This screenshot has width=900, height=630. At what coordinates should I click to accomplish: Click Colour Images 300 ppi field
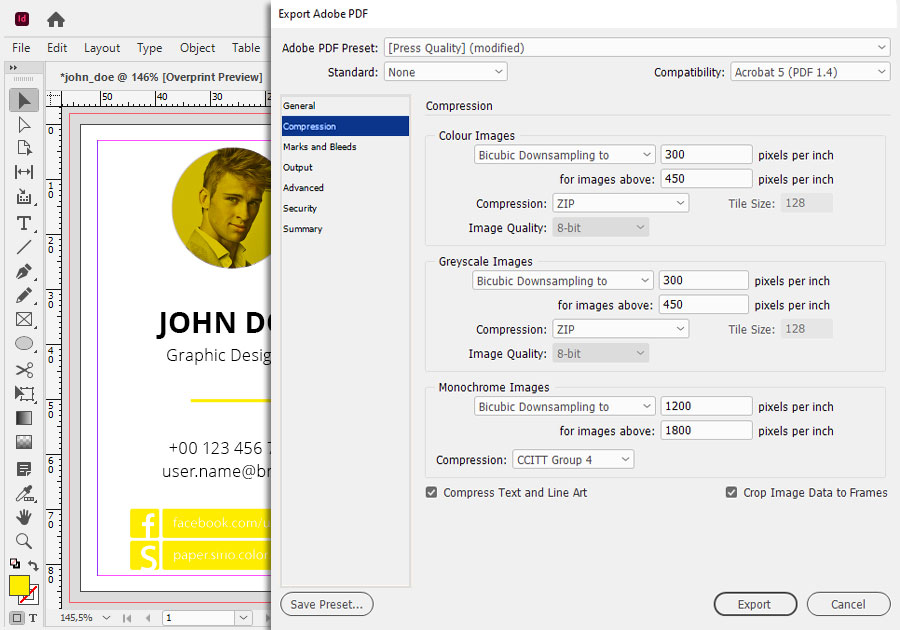pyautogui.click(x=706, y=154)
